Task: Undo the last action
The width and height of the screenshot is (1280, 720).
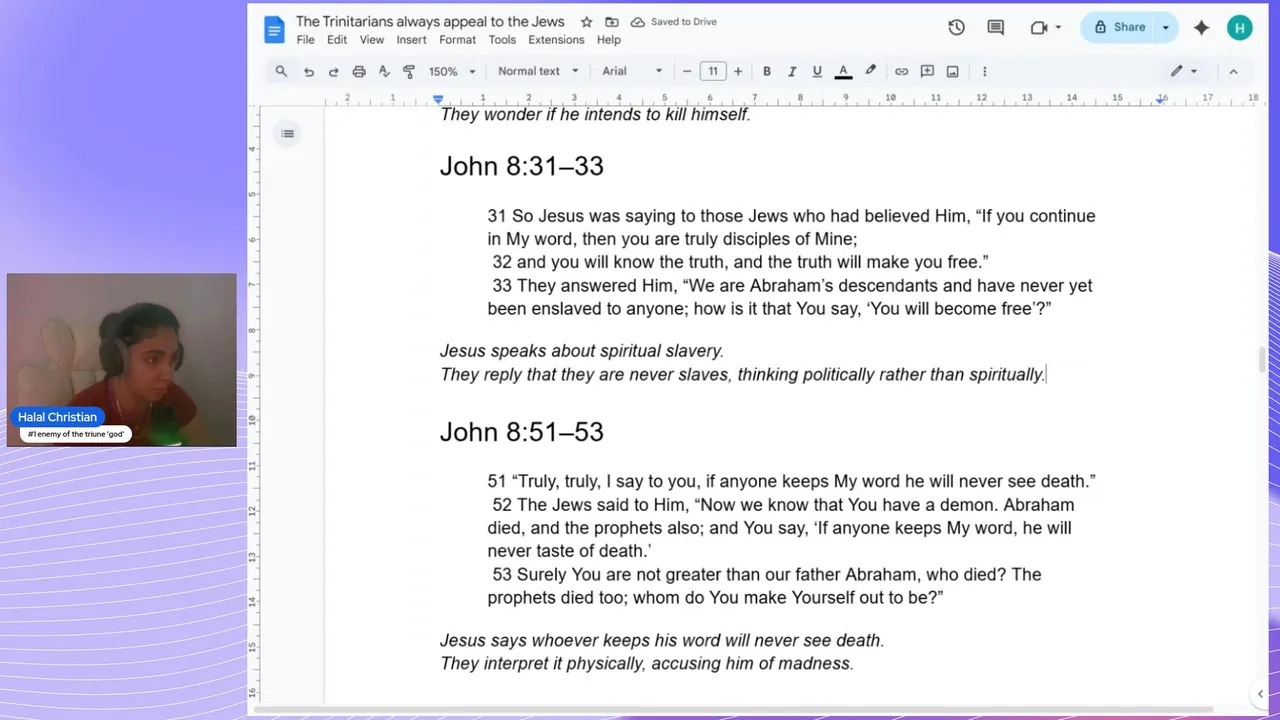Action: 309,71
